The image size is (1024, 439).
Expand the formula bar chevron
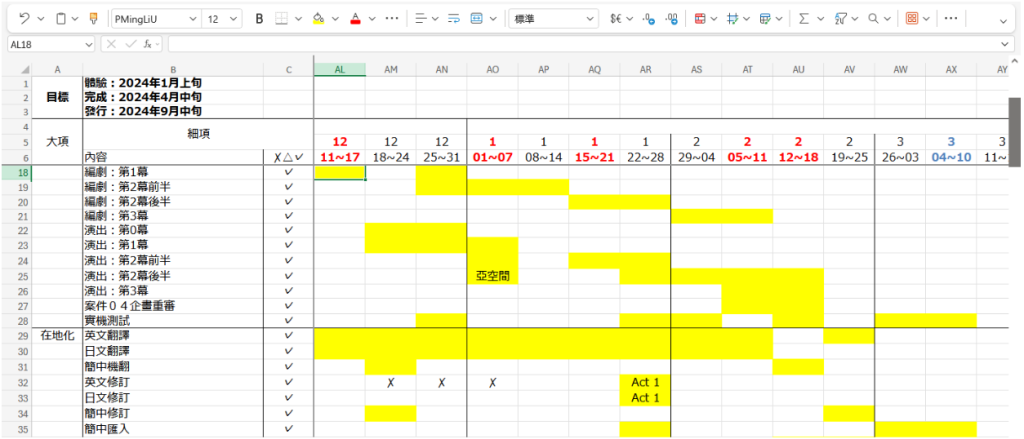1006,44
